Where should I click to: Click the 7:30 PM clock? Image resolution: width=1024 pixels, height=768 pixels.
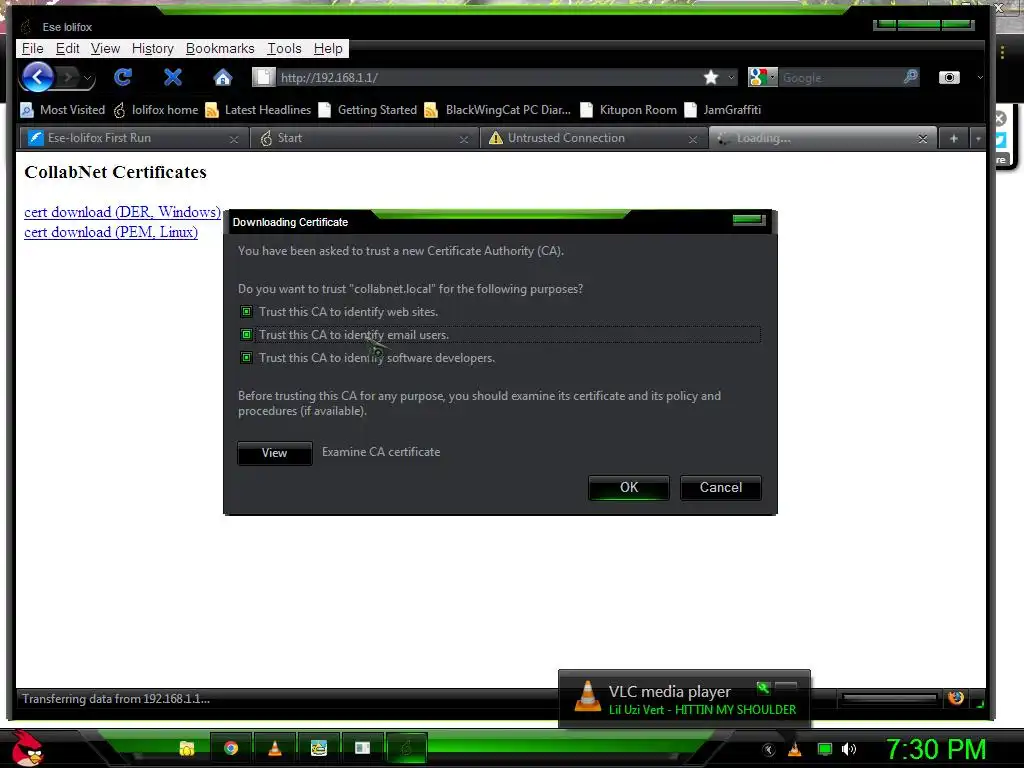click(935, 748)
